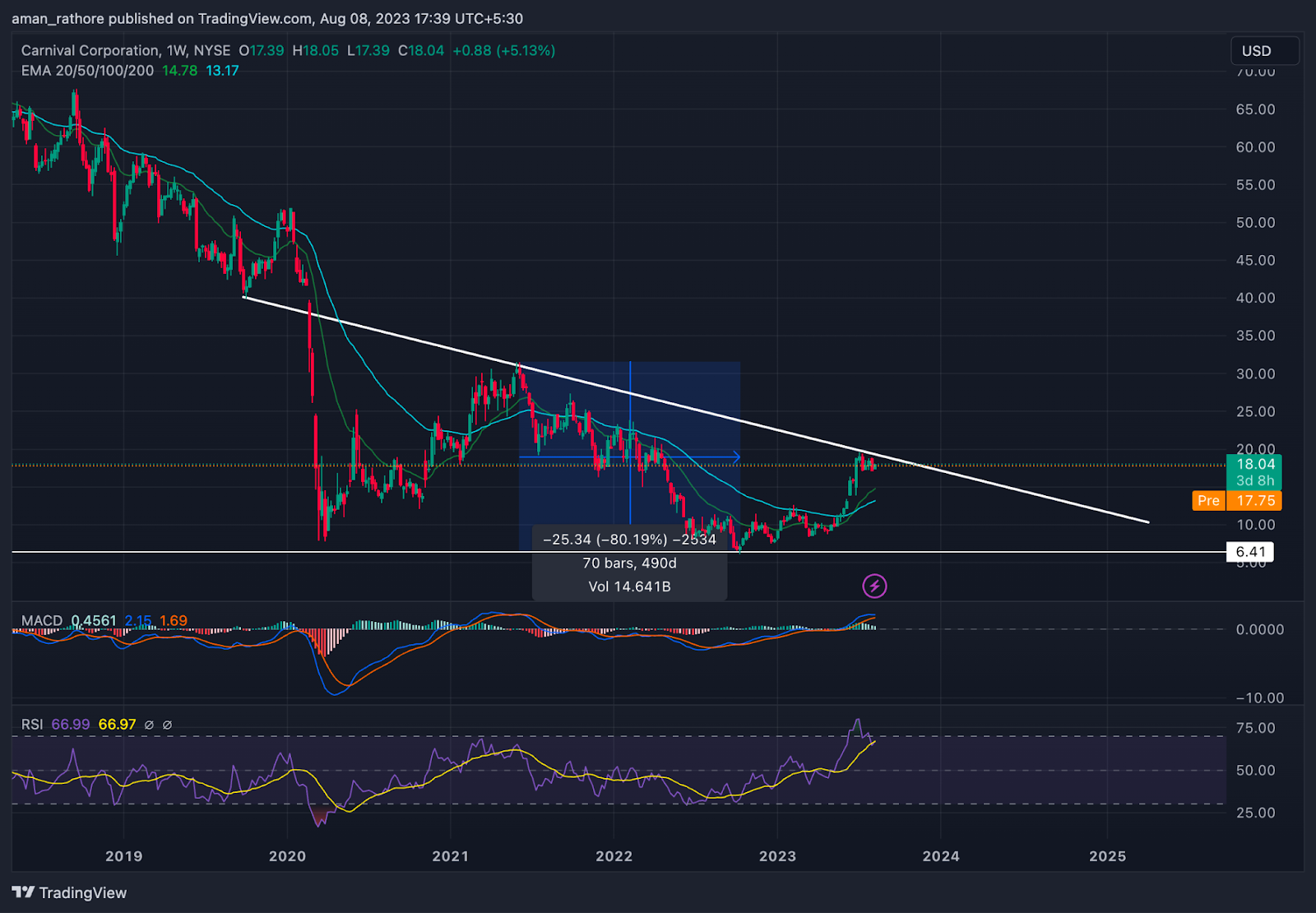This screenshot has height=913, width=1316.
Task: Click the '70 bars, 490d' measurement text
Action: (x=629, y=563)
